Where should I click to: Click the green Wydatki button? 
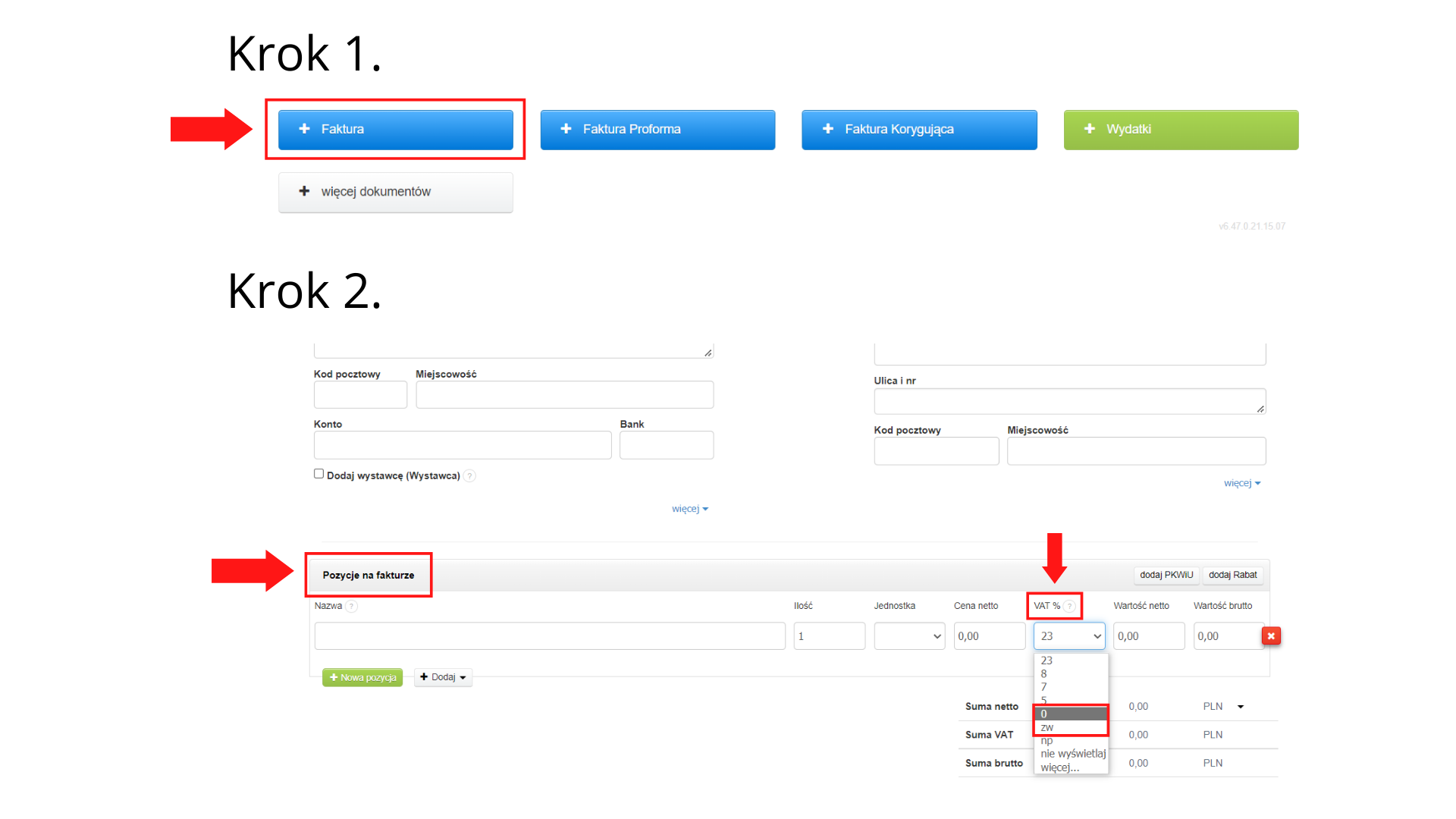tap(1181, 130)
